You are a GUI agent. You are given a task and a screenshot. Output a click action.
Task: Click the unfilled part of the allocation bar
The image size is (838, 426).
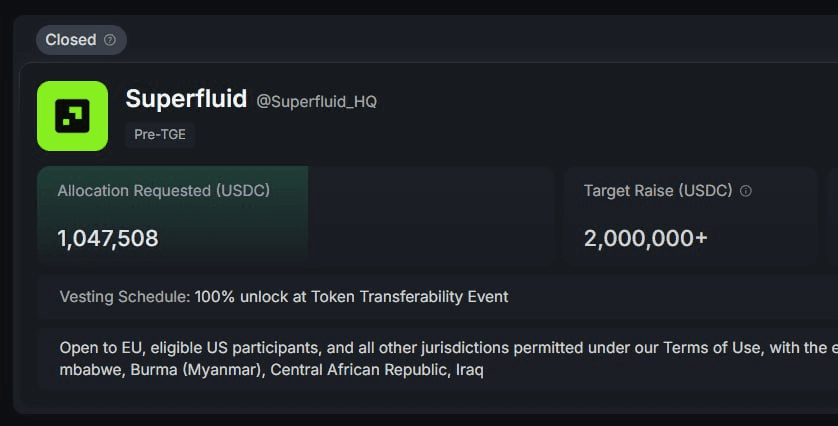[430, 215]
